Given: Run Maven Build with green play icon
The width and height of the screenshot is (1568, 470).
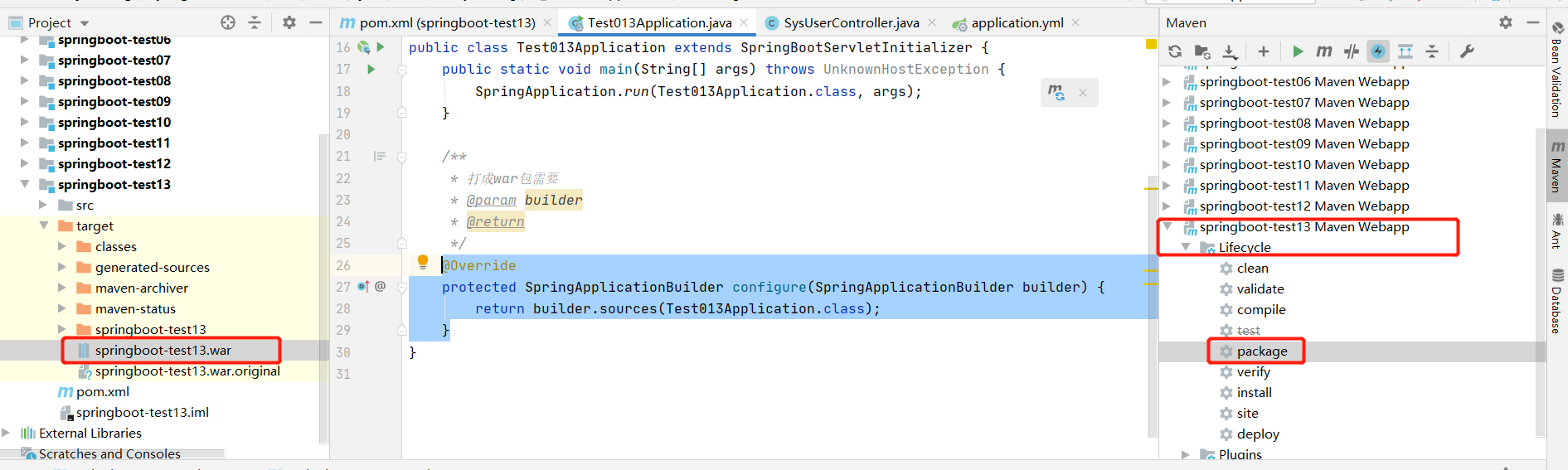Looking at the screenshot, I should click(1298, 51).
